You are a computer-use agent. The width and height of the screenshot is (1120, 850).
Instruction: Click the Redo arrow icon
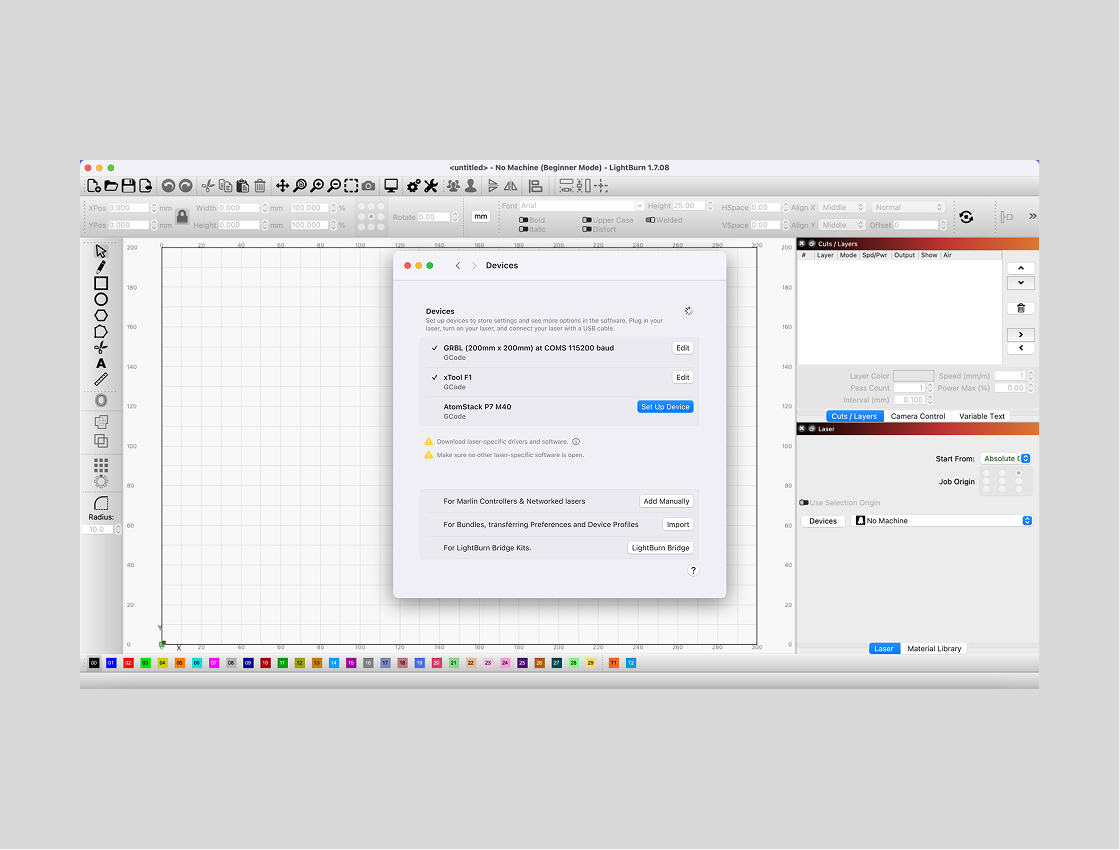pyautogui.click(x=186, y=186)
